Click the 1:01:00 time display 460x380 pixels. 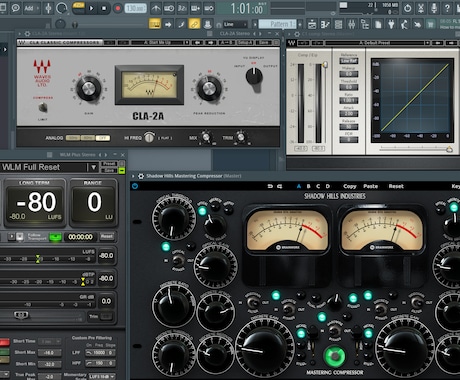[247, 9]
